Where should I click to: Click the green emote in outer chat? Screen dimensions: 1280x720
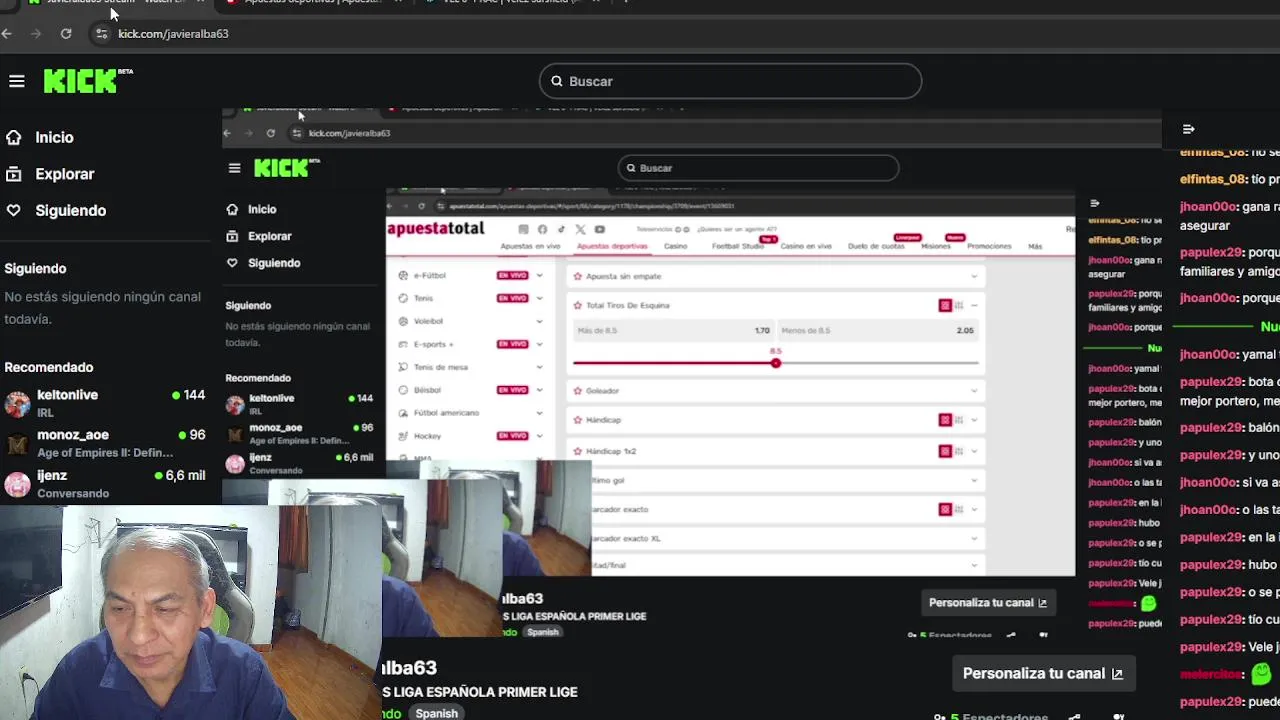click(x=1261, y=674)
